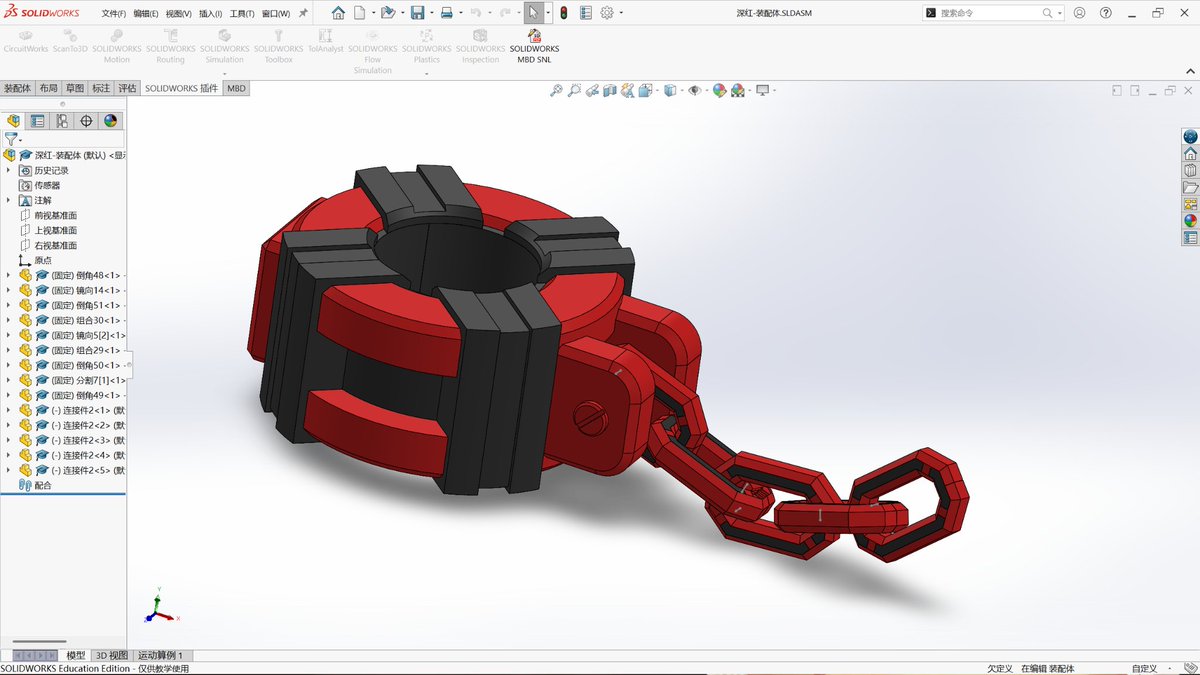Switch to the 运动算例 1 tab
This screenshot has width=1200, height=675.
(x=160, y=655)
